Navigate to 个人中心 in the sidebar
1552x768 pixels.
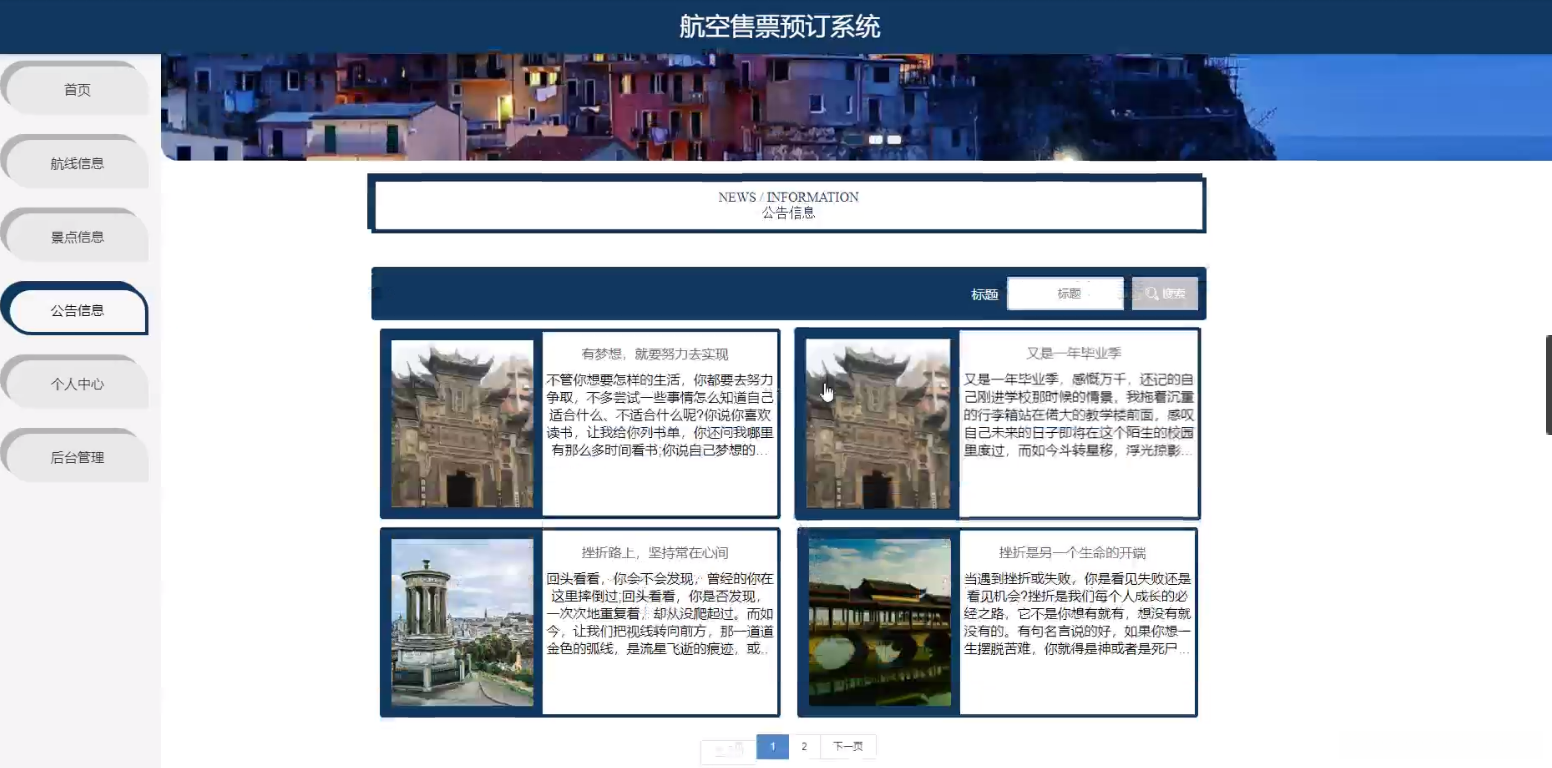tap(77, 384)
